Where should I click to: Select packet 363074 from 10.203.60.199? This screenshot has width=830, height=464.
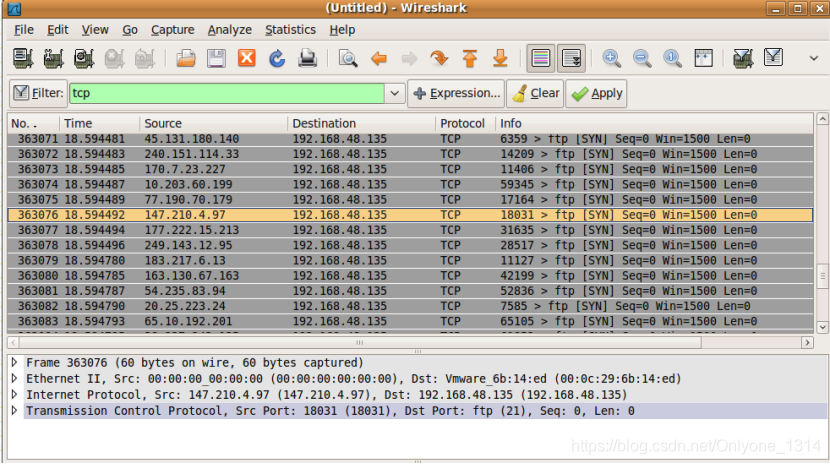tap(410, 185)
